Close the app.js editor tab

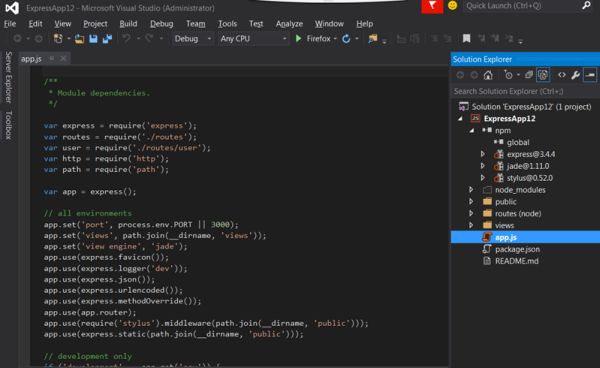(x=63, y=58)
